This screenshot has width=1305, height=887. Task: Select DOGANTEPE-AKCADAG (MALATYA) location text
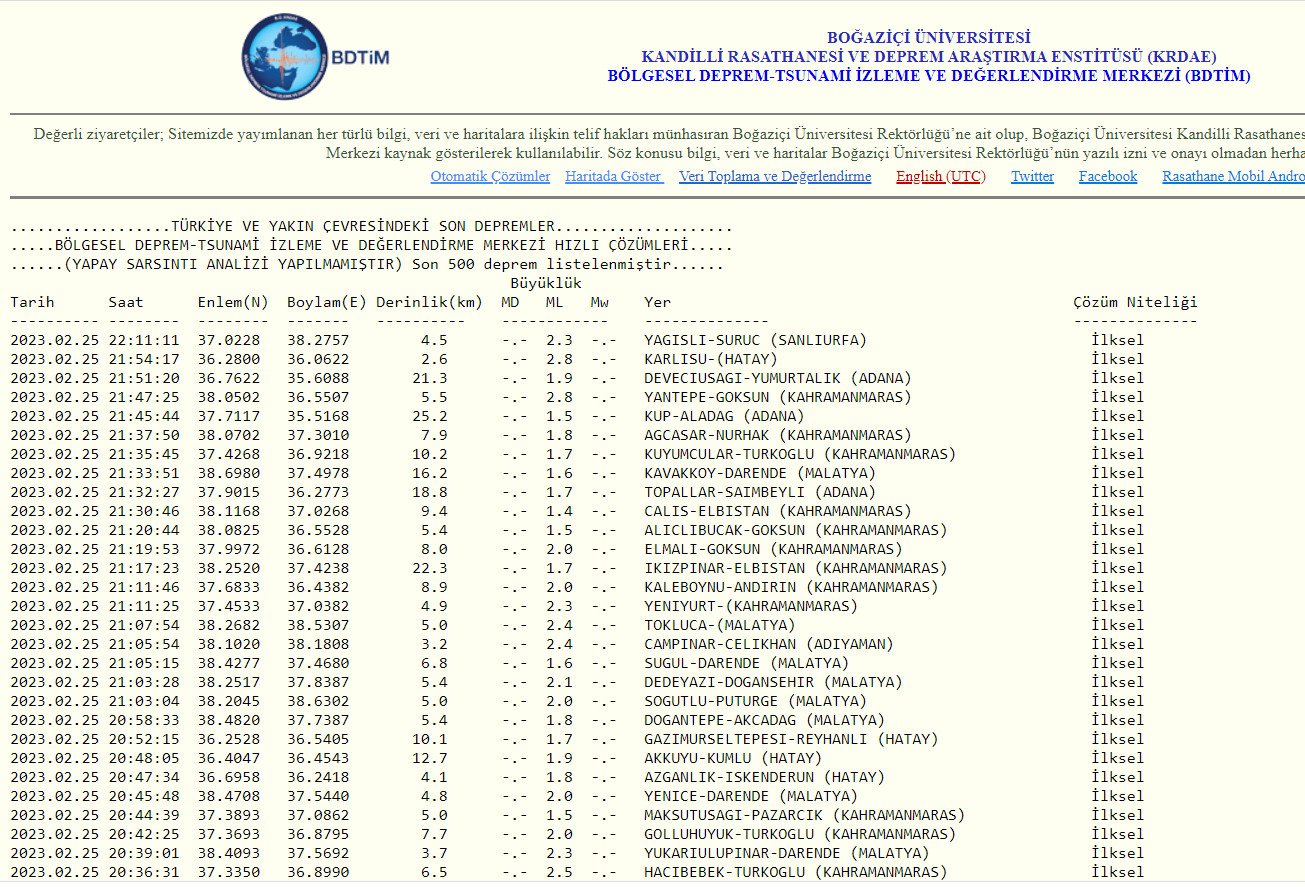(x=764, y=720)
